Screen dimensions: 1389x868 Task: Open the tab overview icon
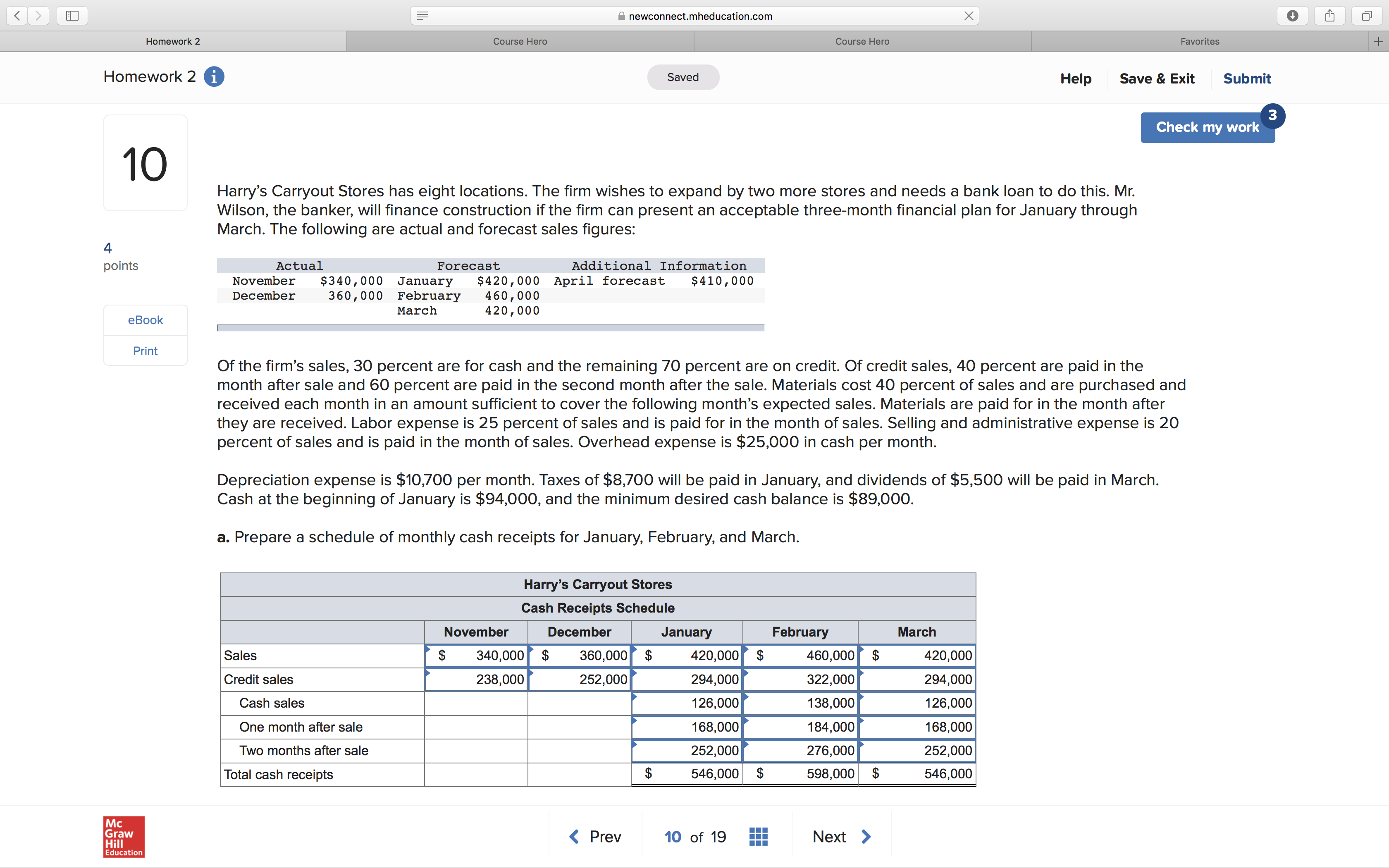1367,16
